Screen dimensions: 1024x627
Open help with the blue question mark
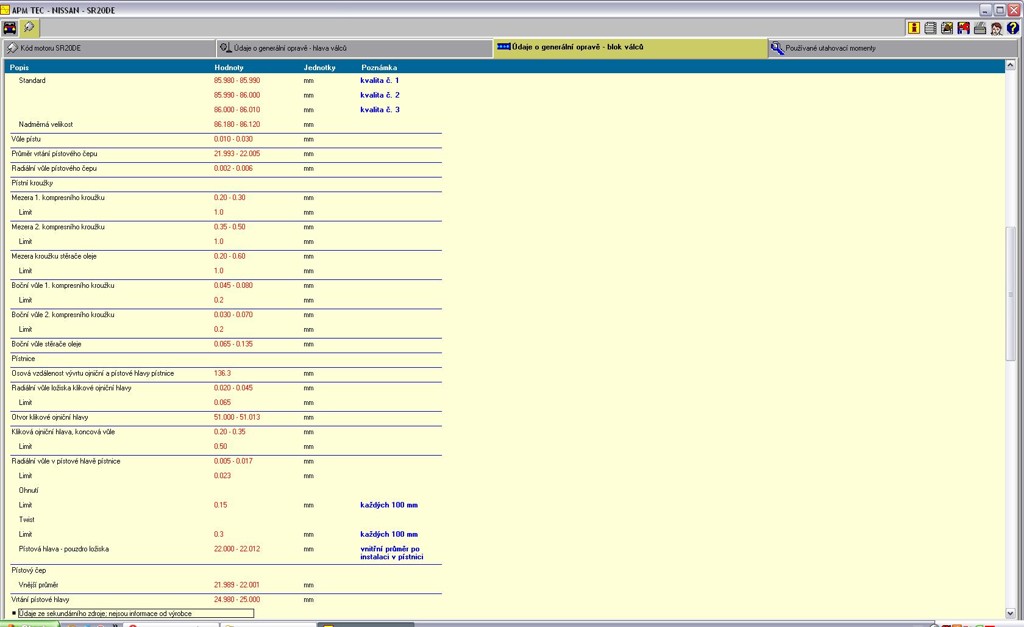click(1012, 28)
